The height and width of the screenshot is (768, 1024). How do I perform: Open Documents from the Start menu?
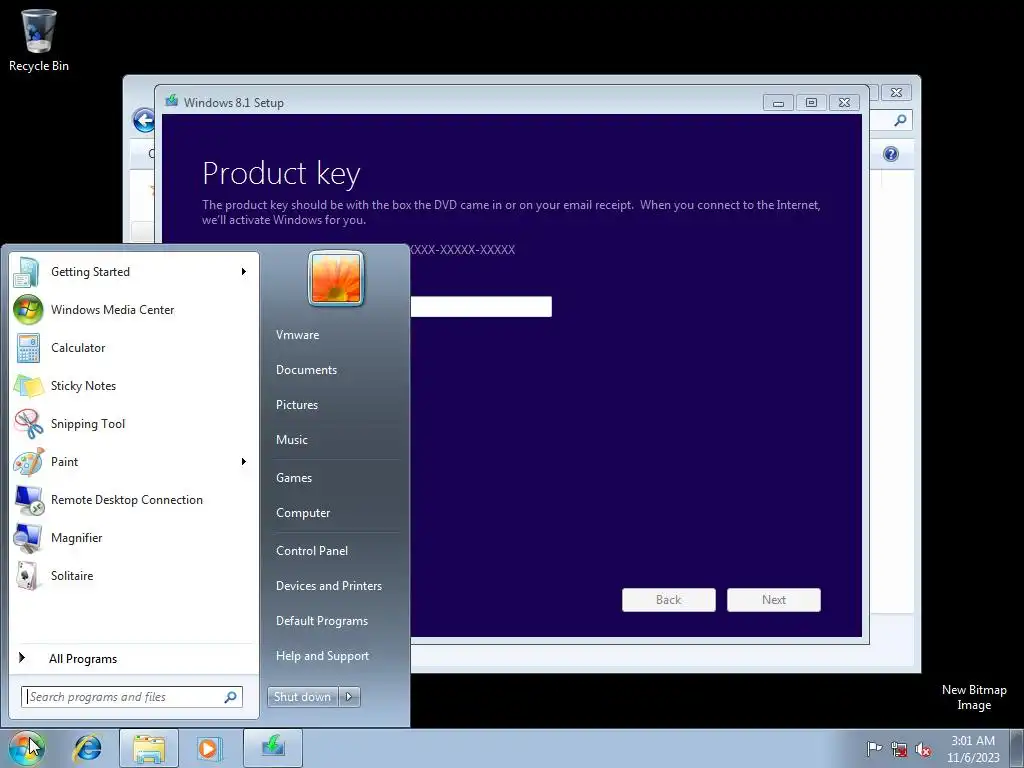306,370
